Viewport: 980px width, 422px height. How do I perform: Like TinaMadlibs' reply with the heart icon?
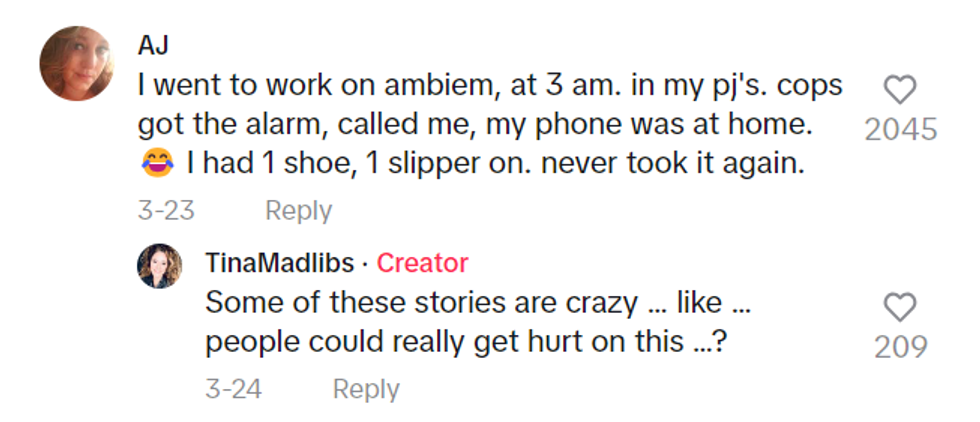tap(901, 307)
